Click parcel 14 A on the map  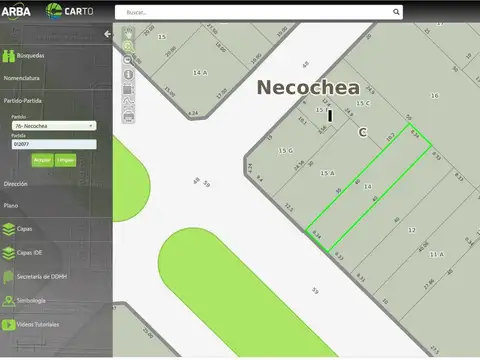coord(200,73)
